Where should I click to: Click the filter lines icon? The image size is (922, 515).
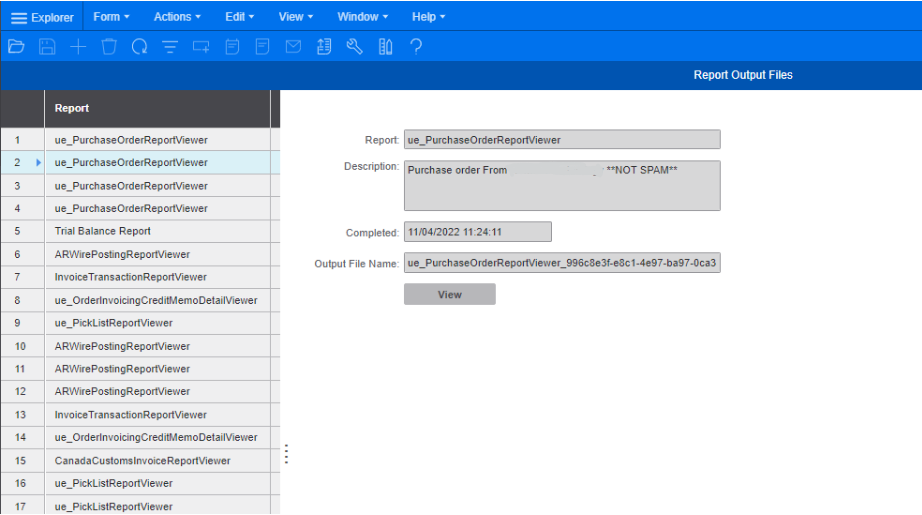170,46
